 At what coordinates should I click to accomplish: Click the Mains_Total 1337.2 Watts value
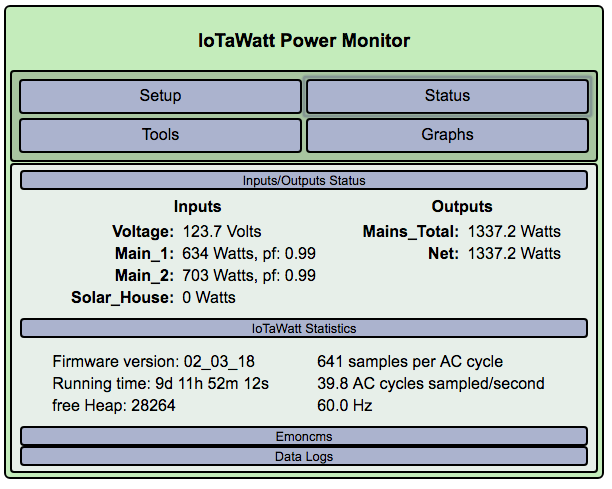514,231
